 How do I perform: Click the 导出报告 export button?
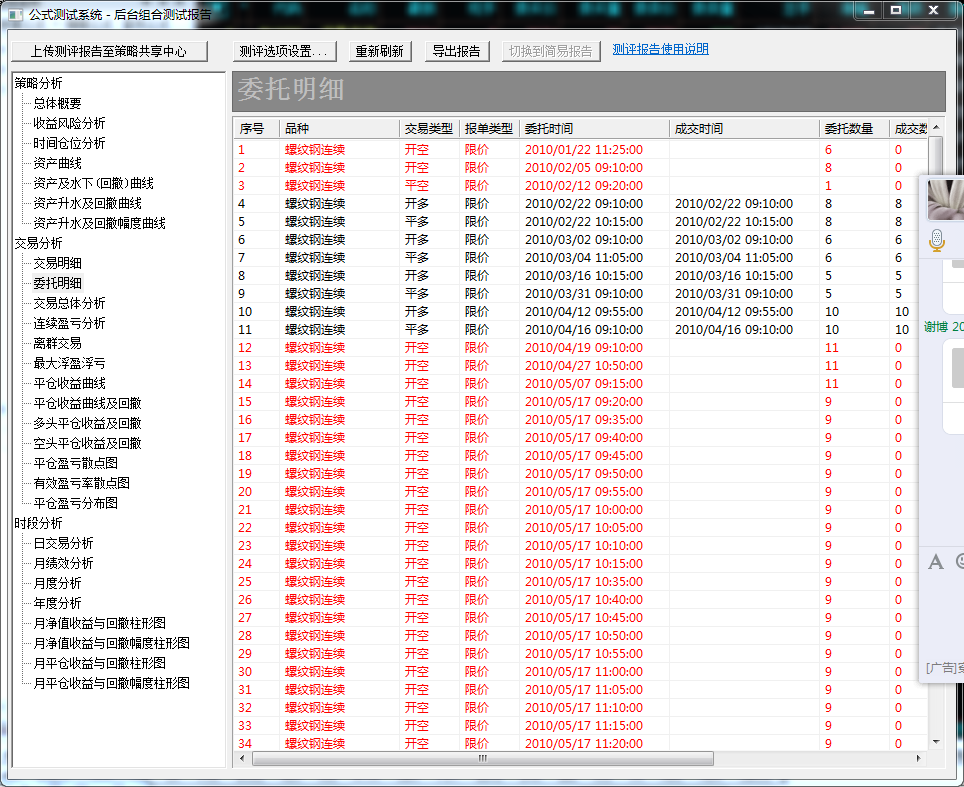point(456,51)
